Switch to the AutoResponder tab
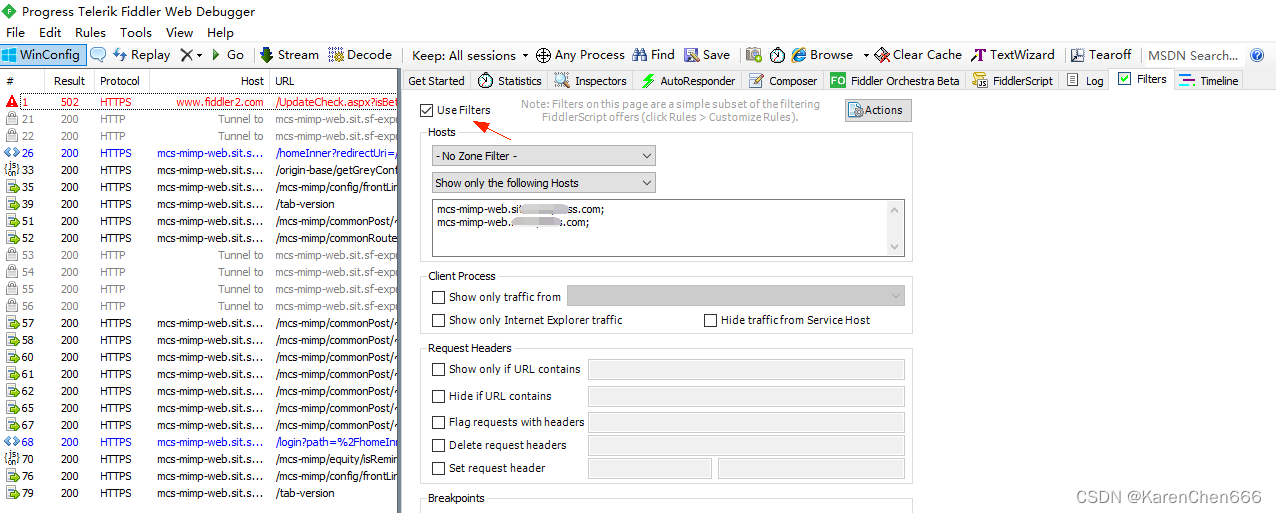Screen dimensions: 1276x513 689,81
